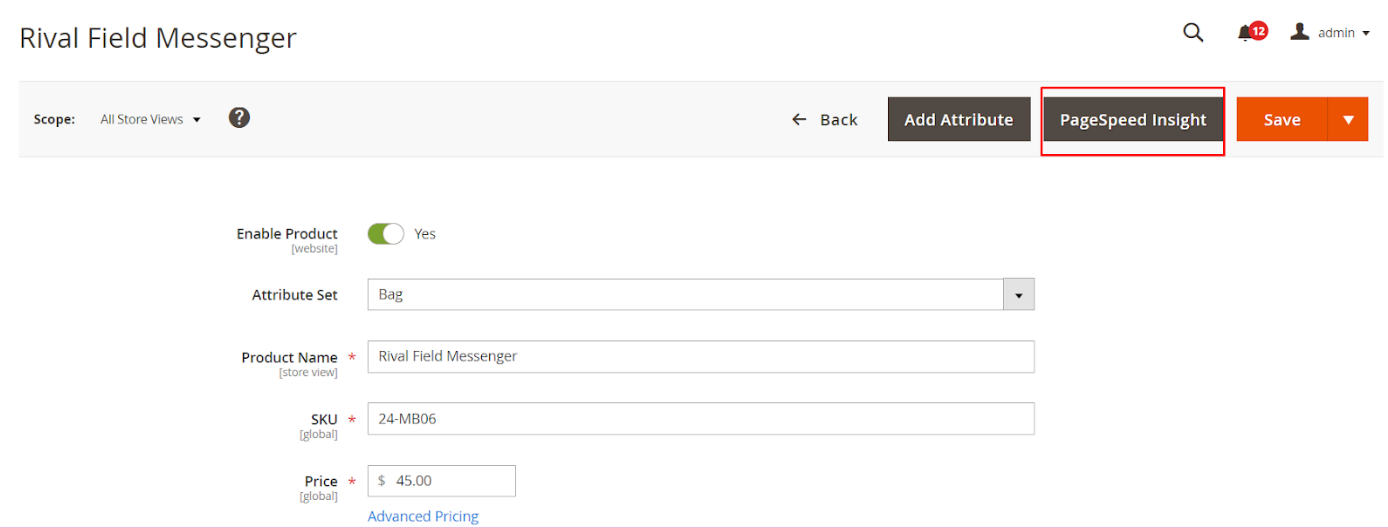Click the Back arrow icon
Viewport: 1388px width, 528px height.
(799, 120)
